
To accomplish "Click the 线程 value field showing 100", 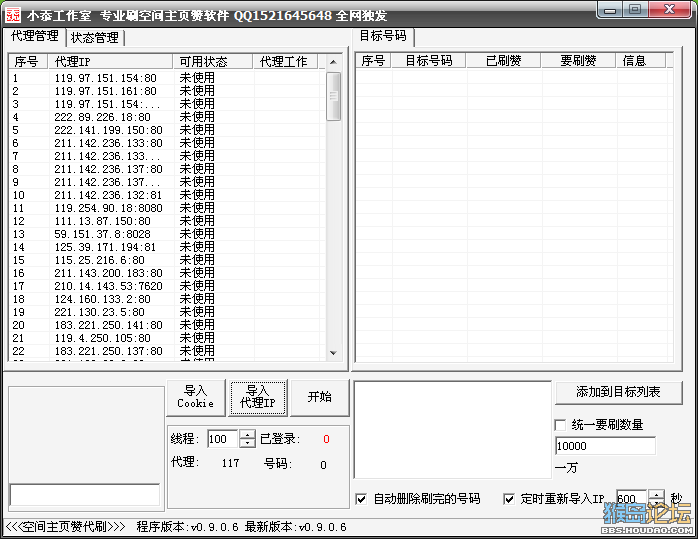I will click(x=223, y=439).
